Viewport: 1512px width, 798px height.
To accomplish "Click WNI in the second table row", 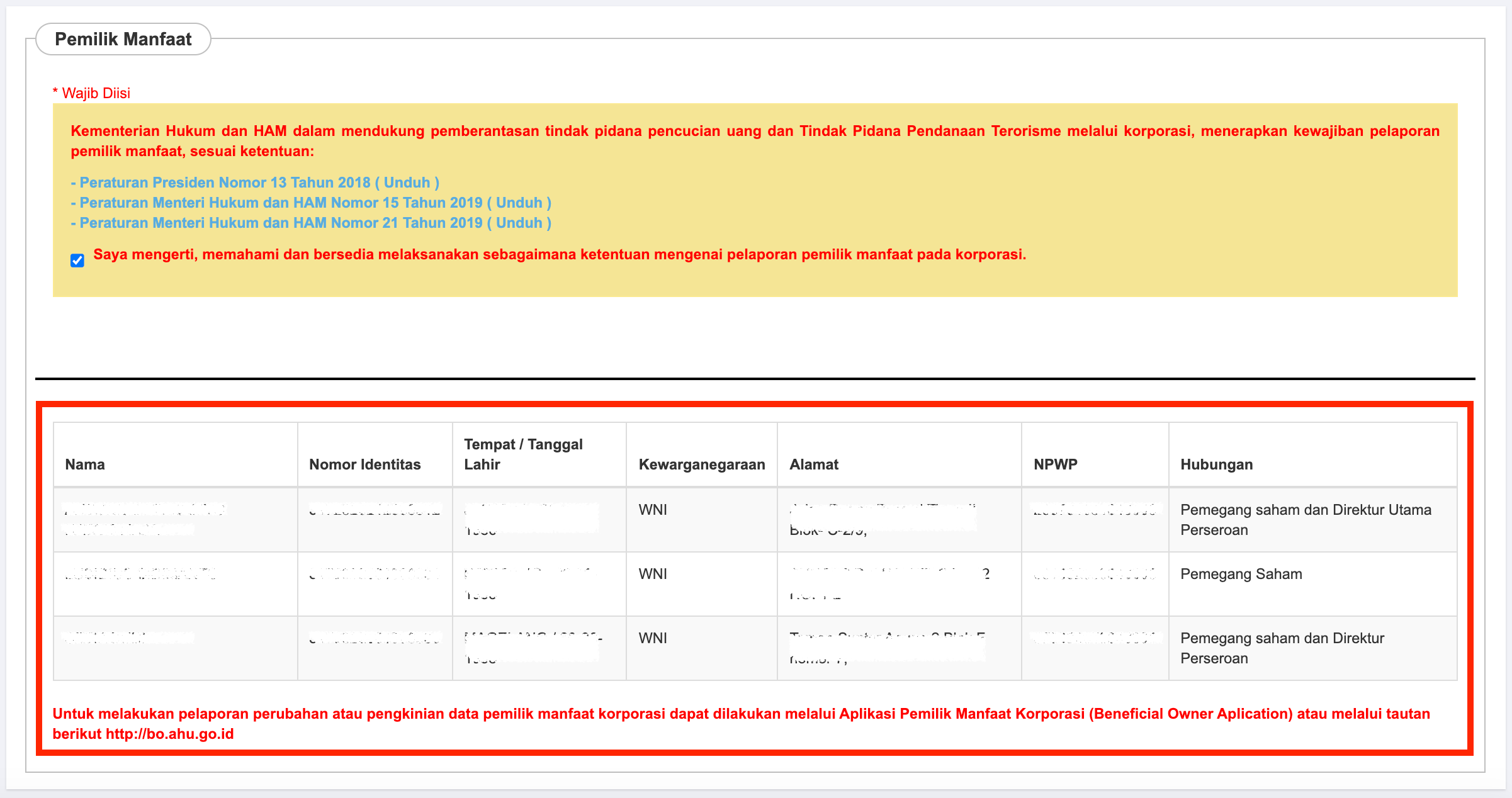I will (x=653, y=574).
